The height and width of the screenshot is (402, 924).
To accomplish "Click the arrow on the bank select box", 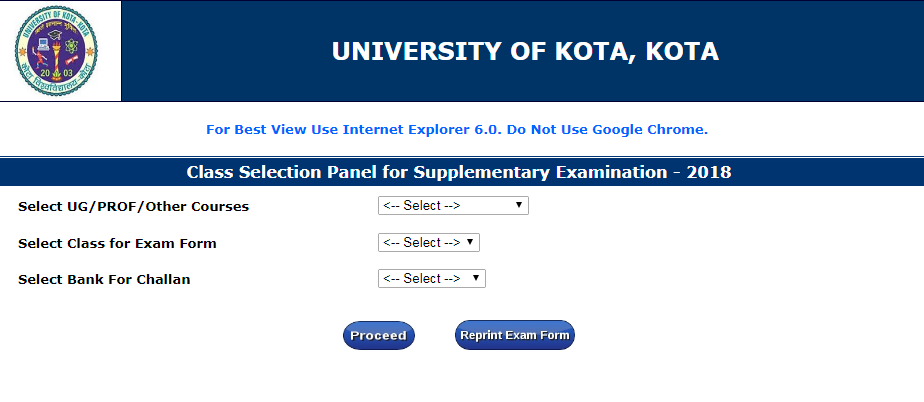I will point(476,279).
